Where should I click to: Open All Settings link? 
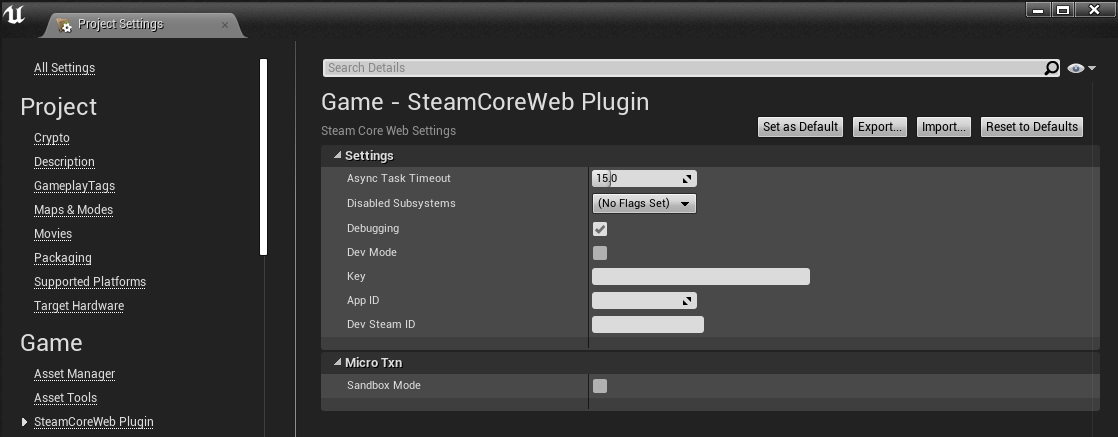pyautogui.click(x=64, y=68)
